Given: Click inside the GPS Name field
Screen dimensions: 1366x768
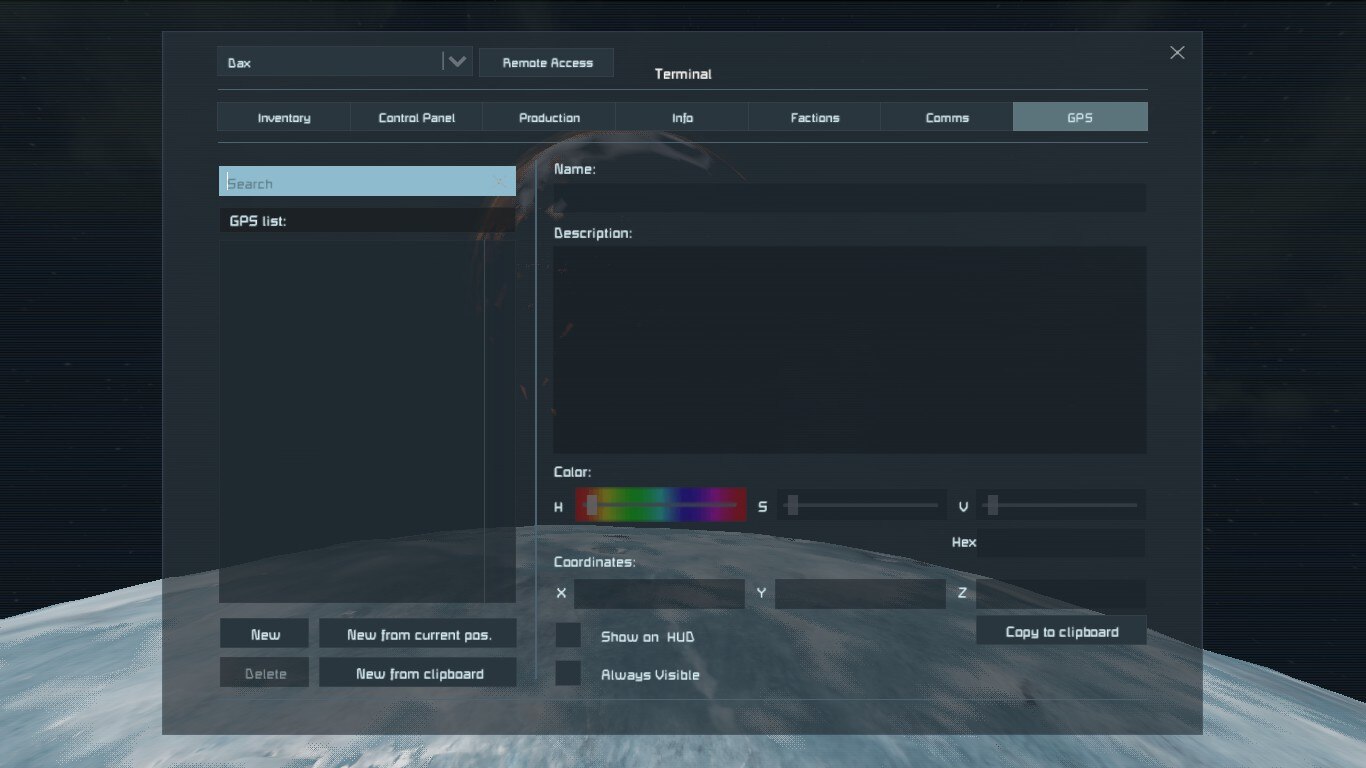Looking at the screenshot, I should (849, 198).
